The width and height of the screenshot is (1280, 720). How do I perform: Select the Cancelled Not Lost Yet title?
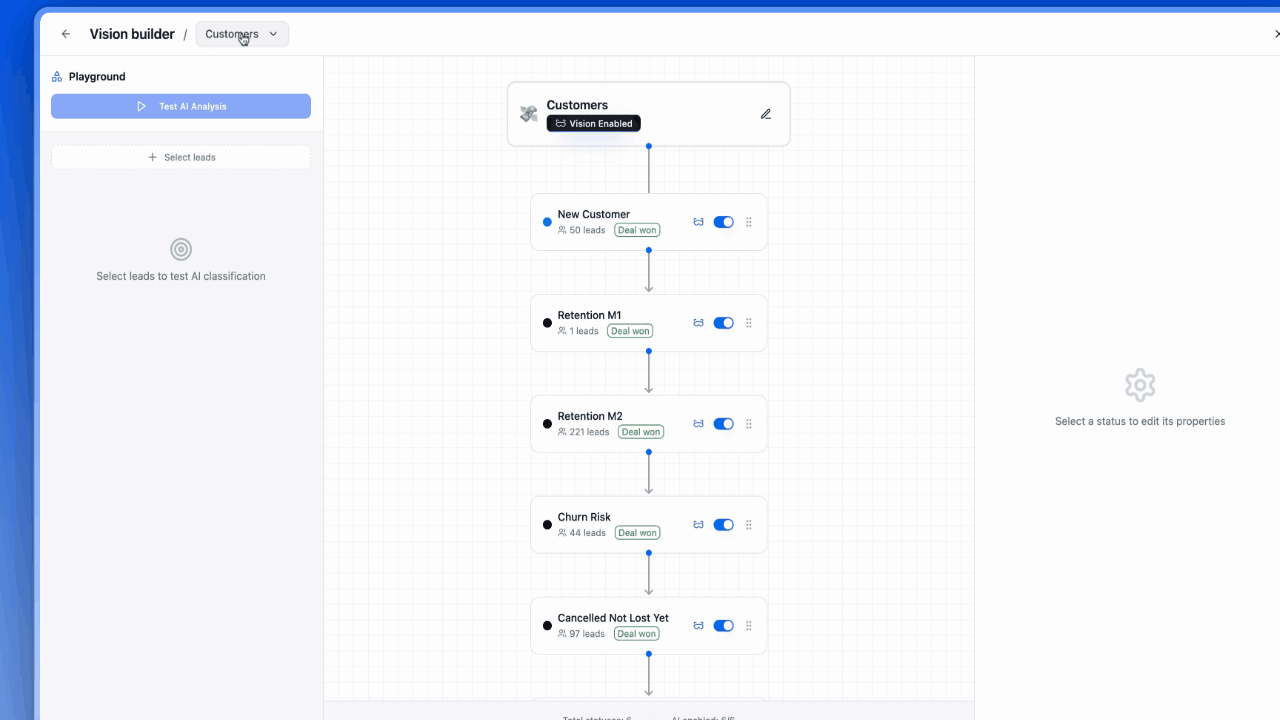point(613,618)
